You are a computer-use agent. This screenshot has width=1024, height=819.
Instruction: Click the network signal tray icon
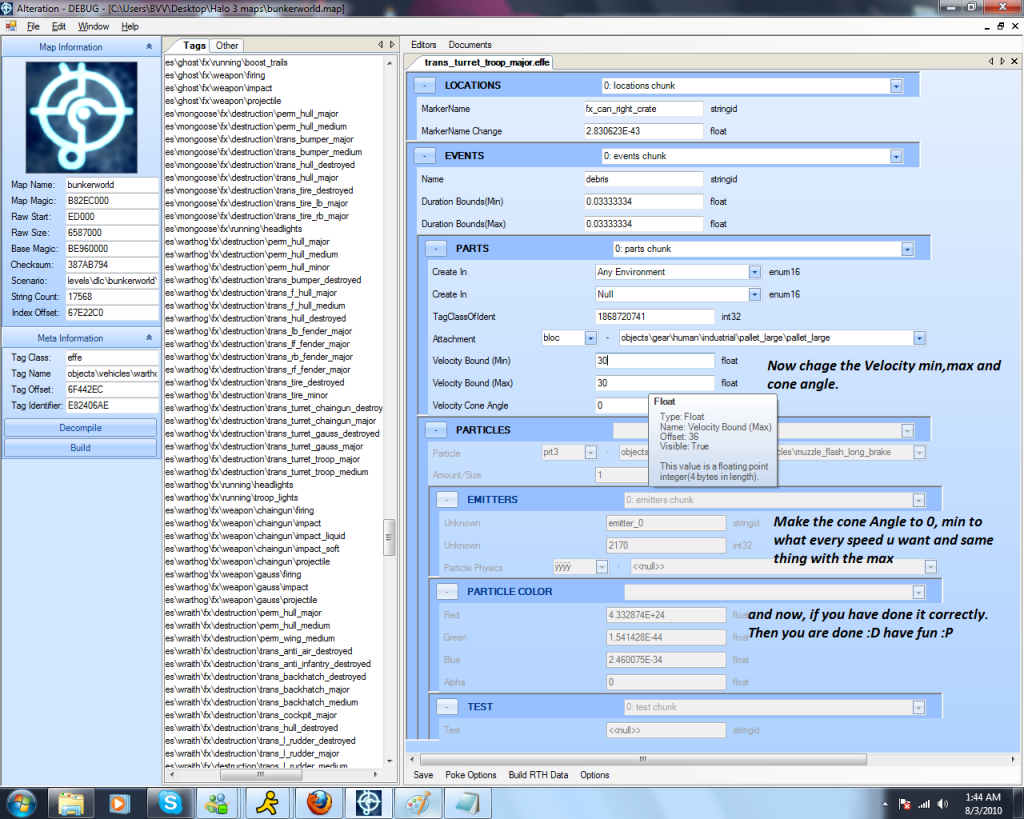pyautogui.click(x=923, y=803)
